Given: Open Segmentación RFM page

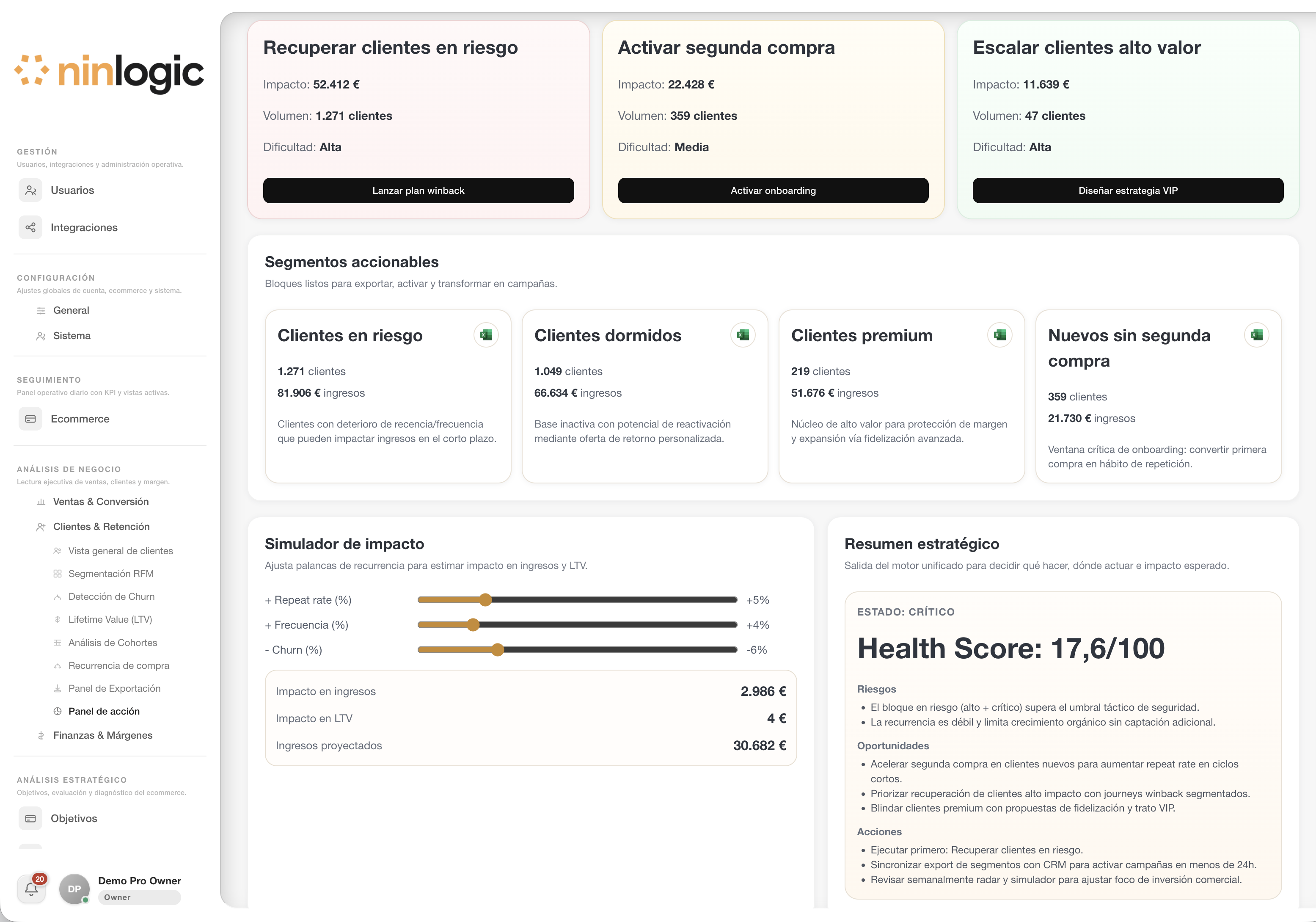Looking at the screenshot, I should coord(110,573).
